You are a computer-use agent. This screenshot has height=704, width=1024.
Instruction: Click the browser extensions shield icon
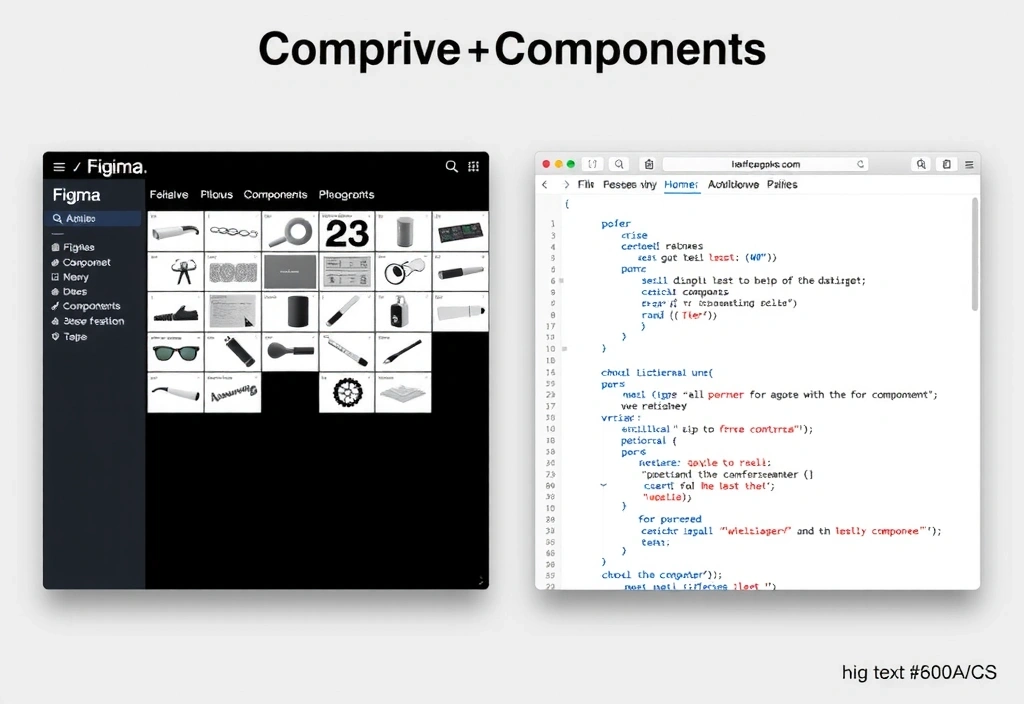[647, 163]
